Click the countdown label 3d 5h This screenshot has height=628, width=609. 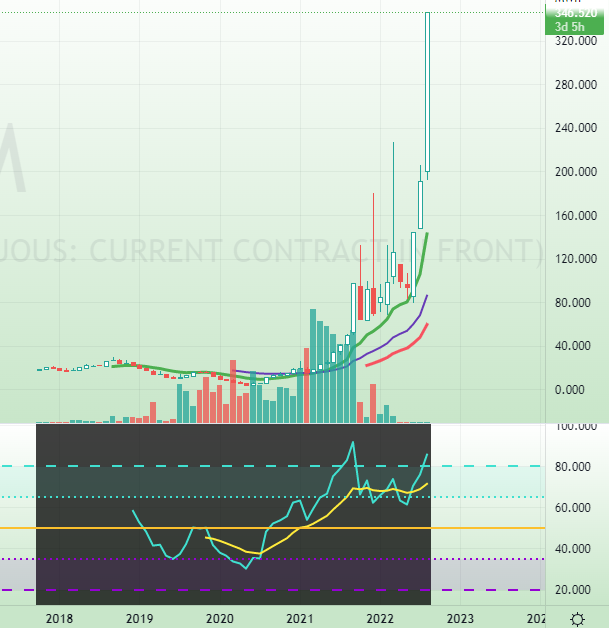click(569, 27)
